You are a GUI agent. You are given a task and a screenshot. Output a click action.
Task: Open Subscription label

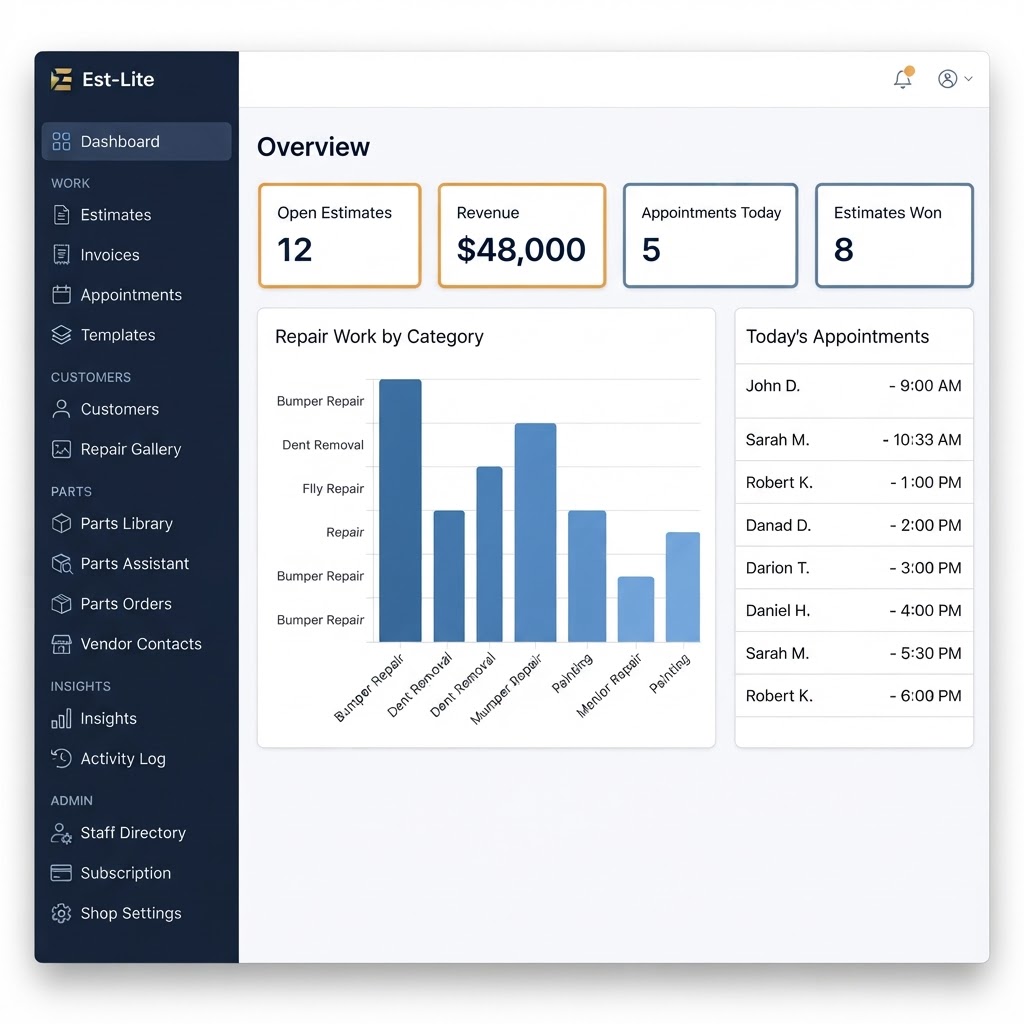click(125, 873)
